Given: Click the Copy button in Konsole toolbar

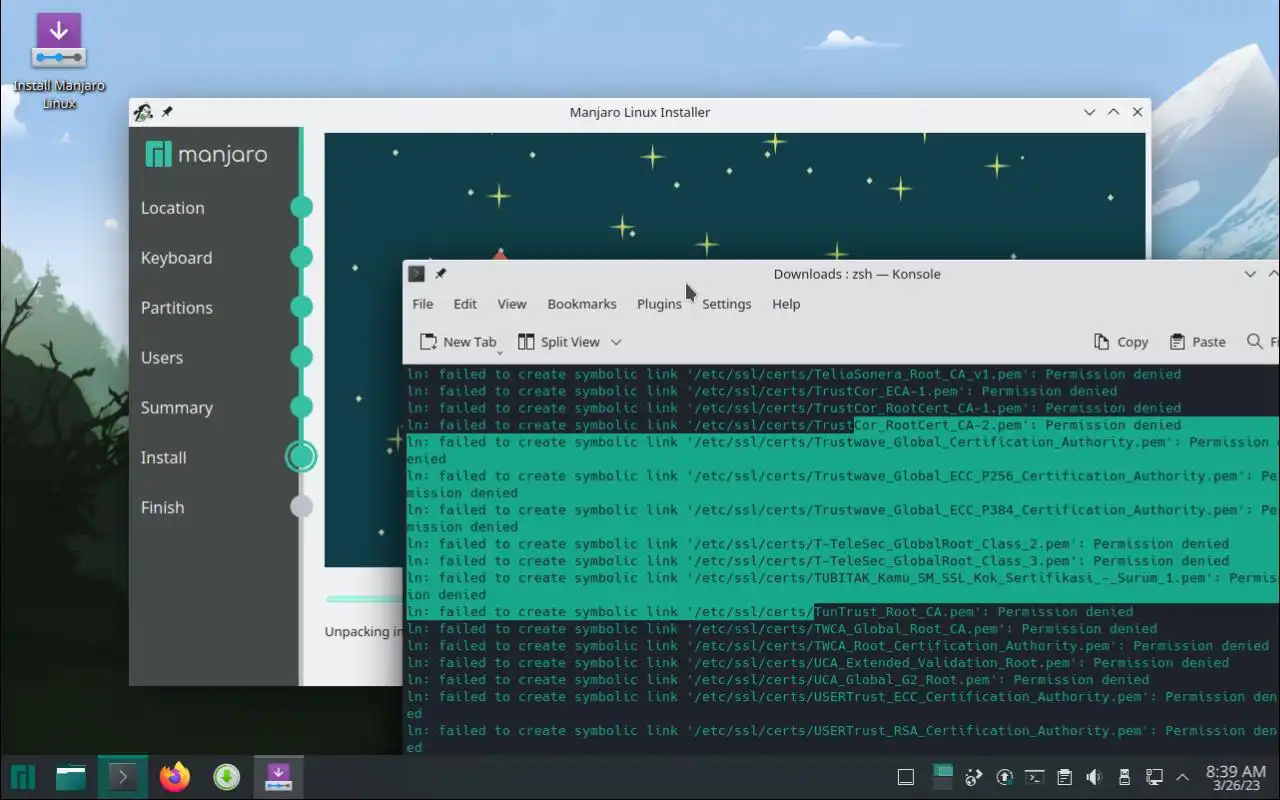Looking at the screenshot, I should pyautogui.click(x=1120, y=342).
